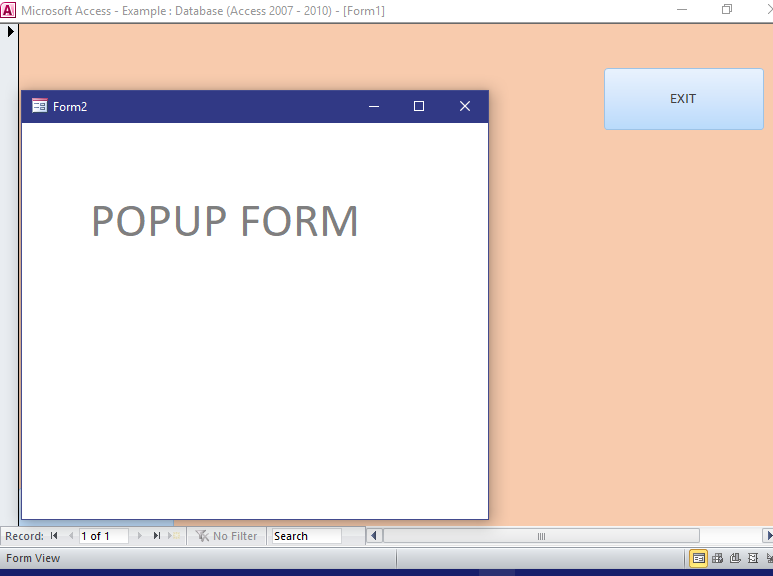
Task: Go to next record arrow
Action: [x=140, y=536]
